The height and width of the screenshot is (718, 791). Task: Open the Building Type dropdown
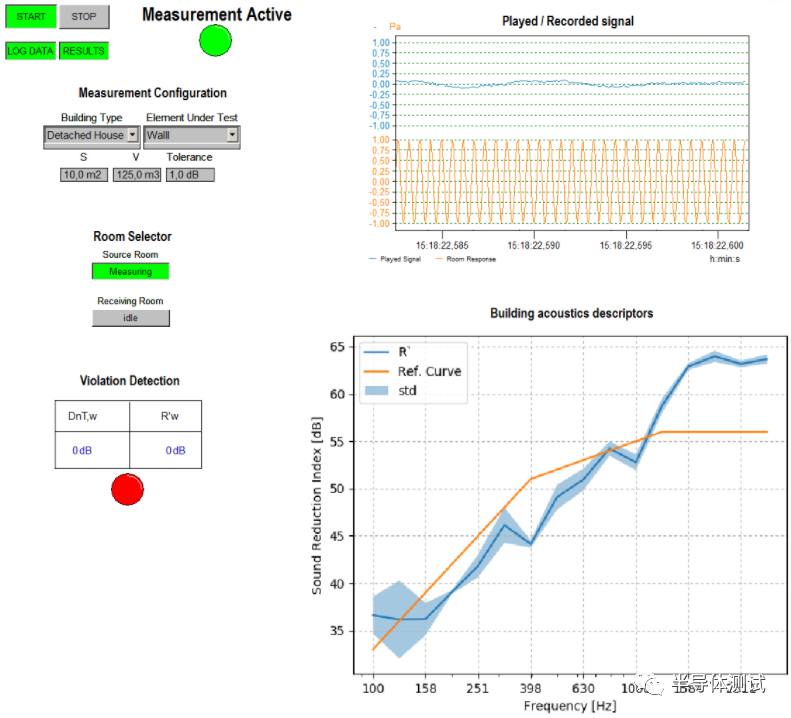click(91, 135)
